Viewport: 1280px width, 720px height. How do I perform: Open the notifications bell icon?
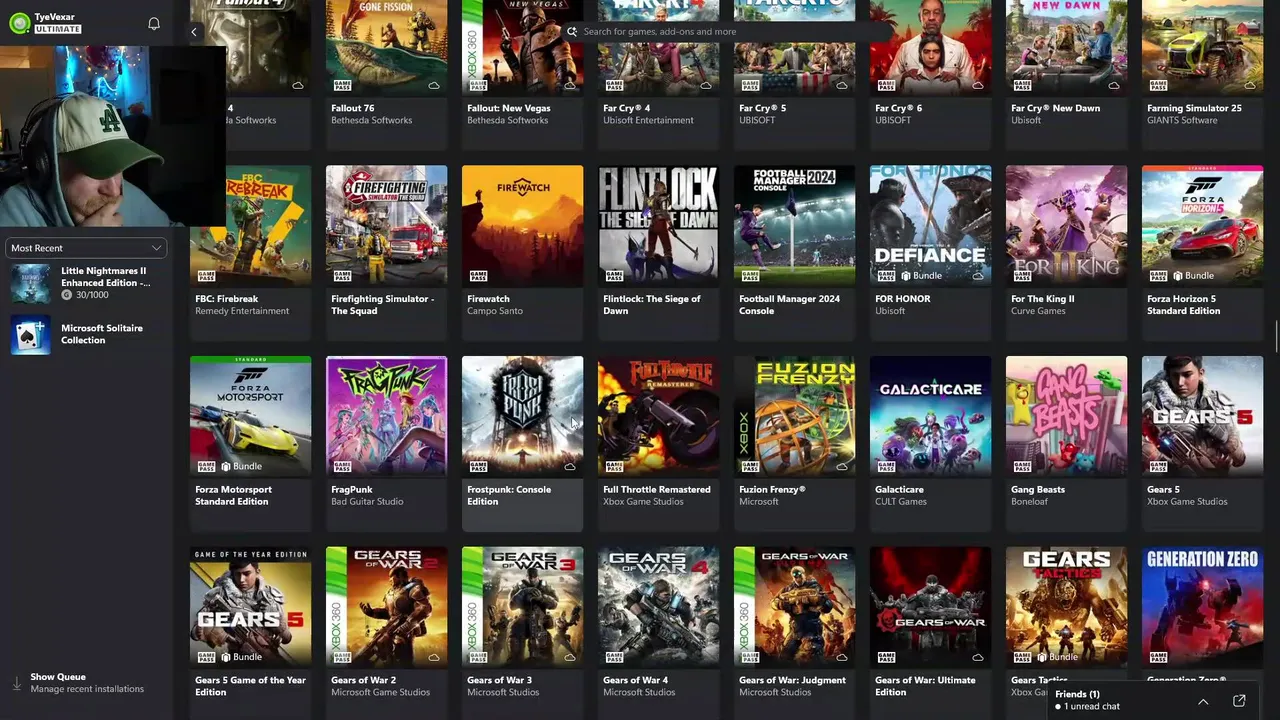(154, 23)
